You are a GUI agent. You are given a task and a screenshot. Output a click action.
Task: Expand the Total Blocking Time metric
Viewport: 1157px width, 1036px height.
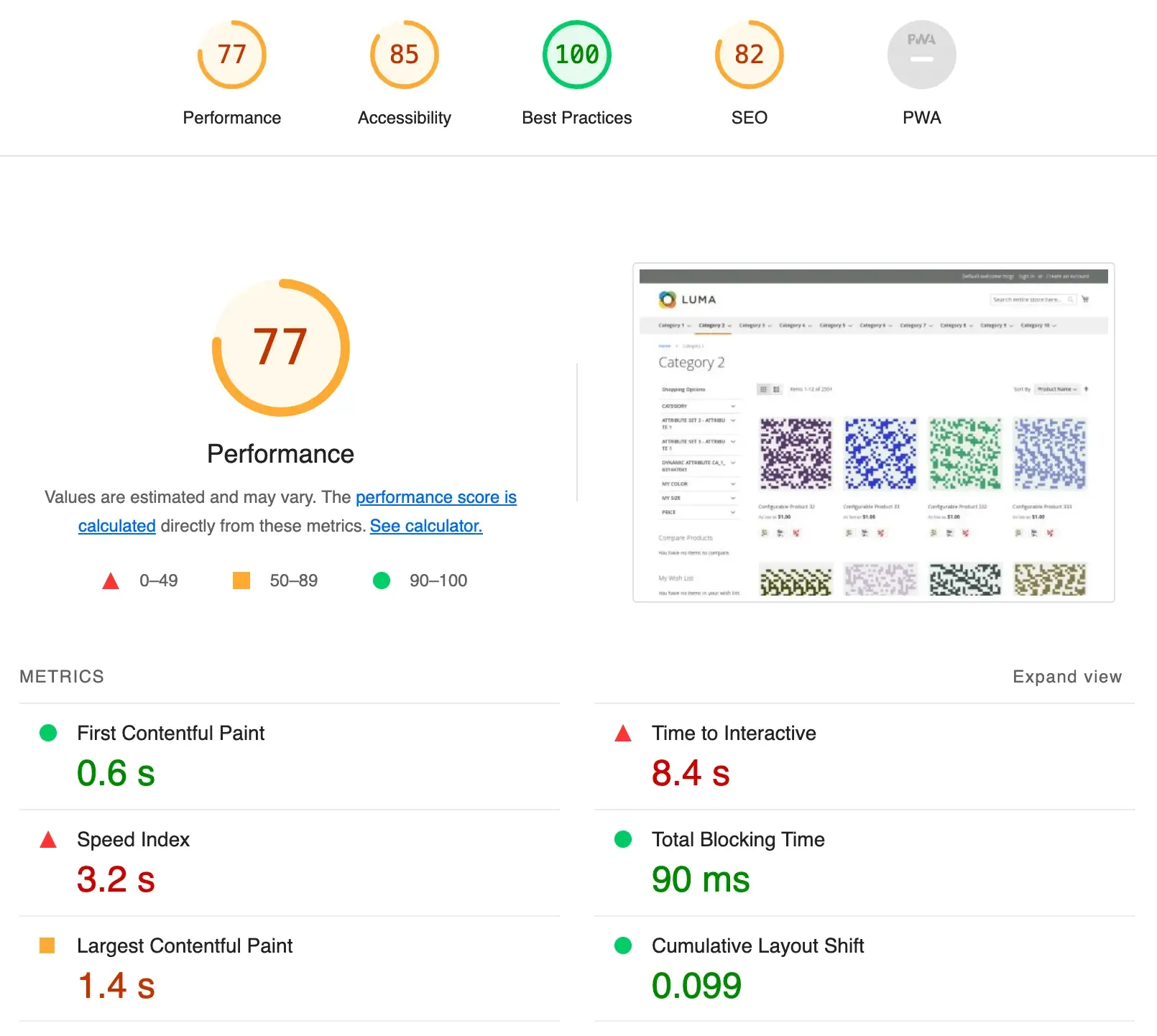737,839
